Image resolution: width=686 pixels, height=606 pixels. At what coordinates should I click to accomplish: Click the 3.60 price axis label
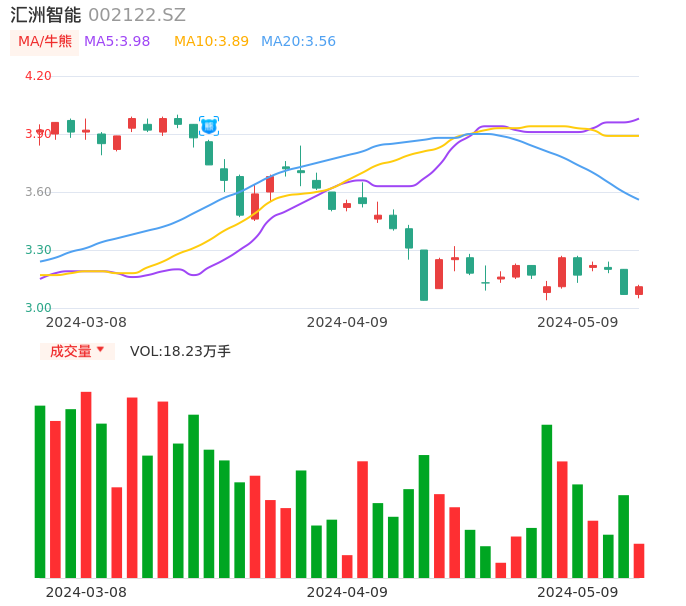(37, 192)
